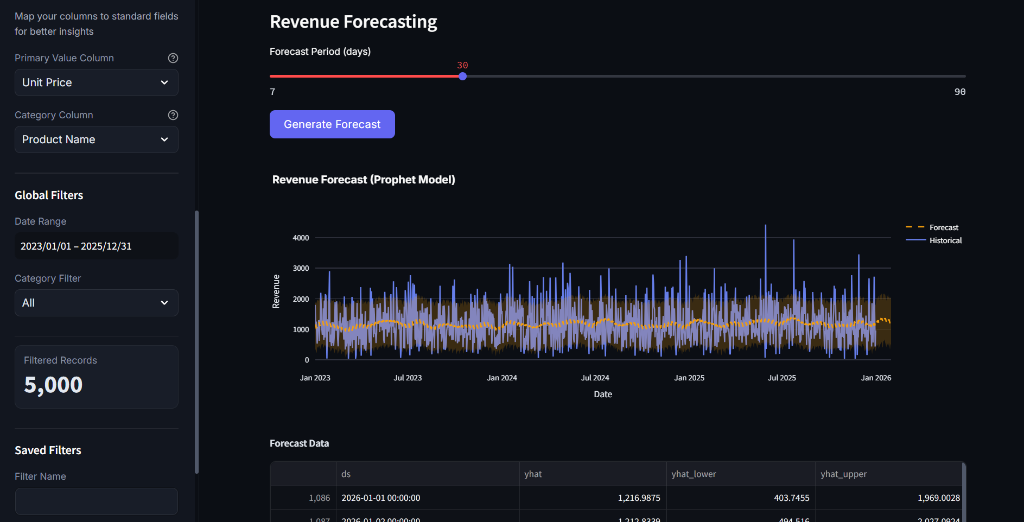Click the yhat_lower column header
Viewport: 1024px width, 522px height.
[x=741, y=474]
